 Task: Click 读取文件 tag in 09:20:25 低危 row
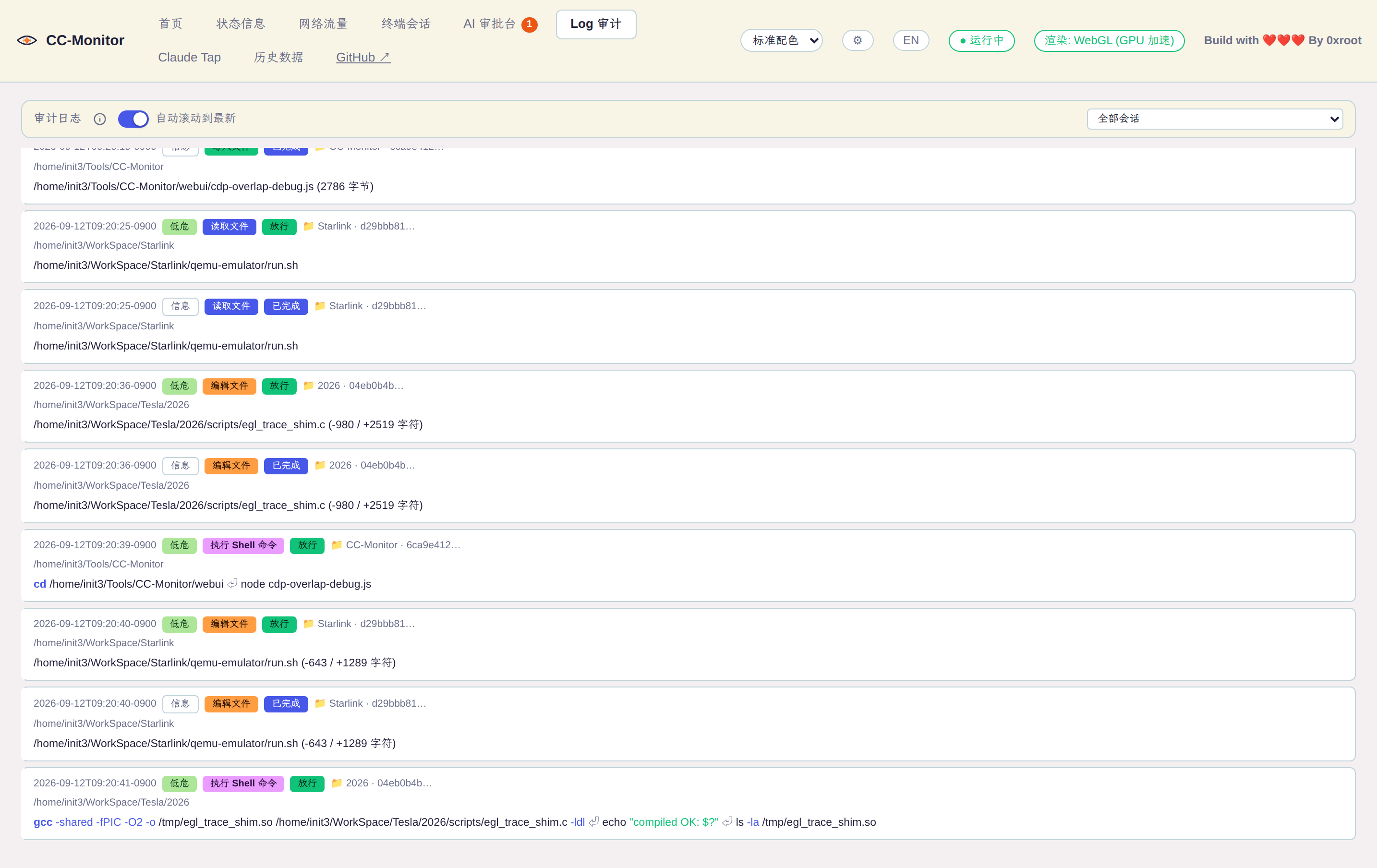tap(229, 227)
